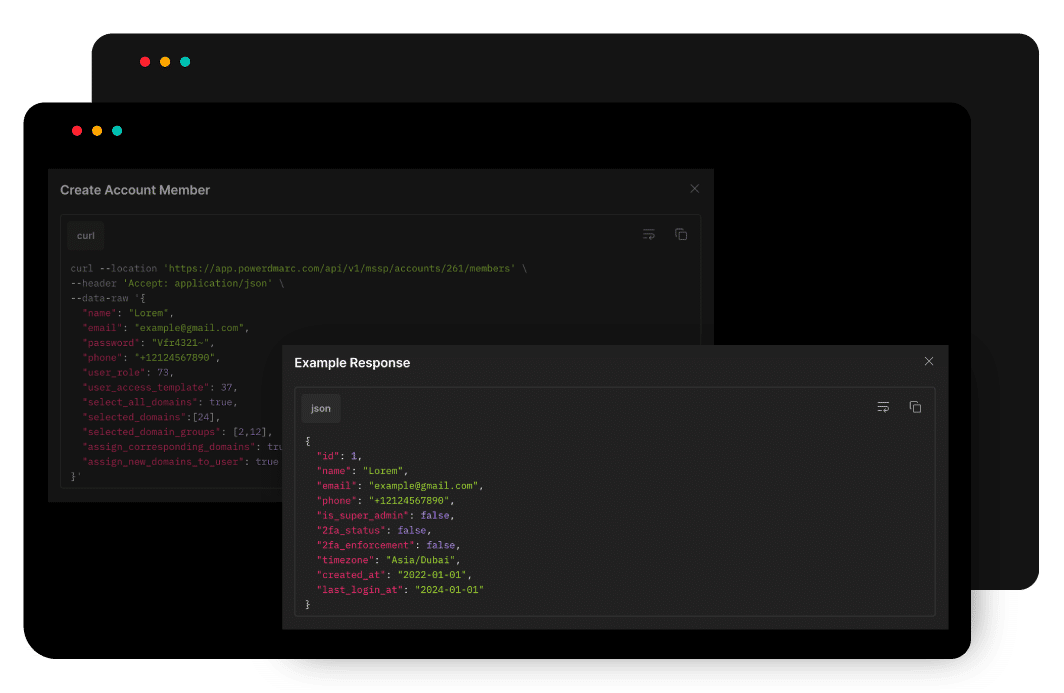Click the "last_login_at" line in response
1064x693 pixels.
pos(400,590)
